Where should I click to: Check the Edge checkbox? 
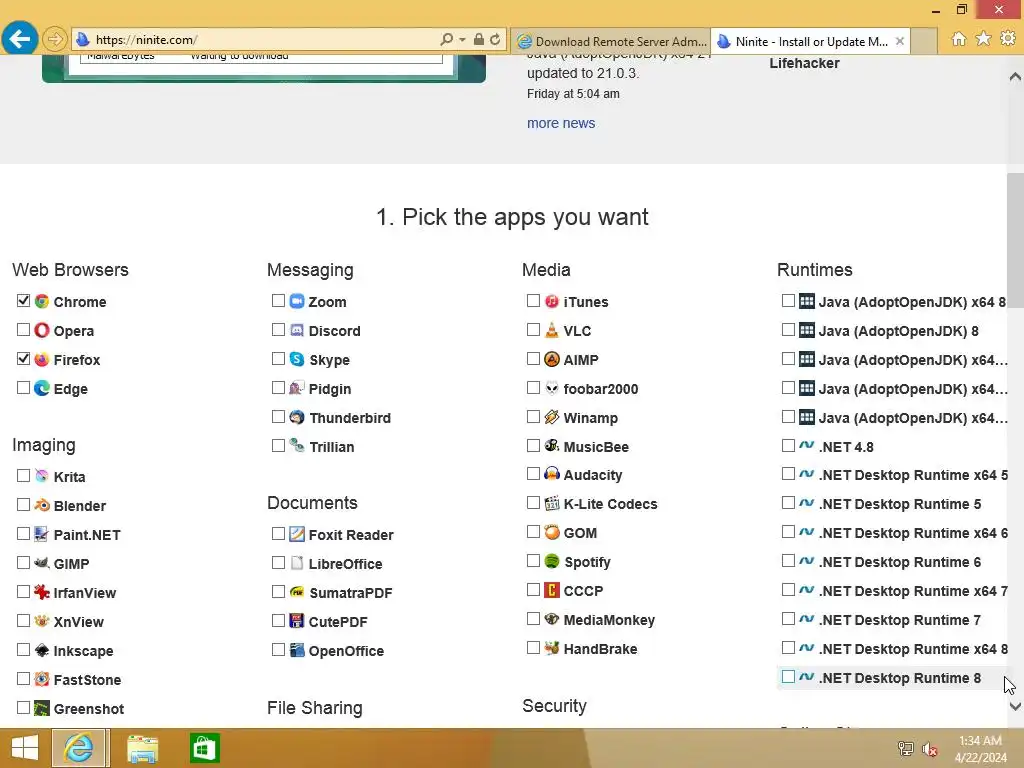point(24,387)
